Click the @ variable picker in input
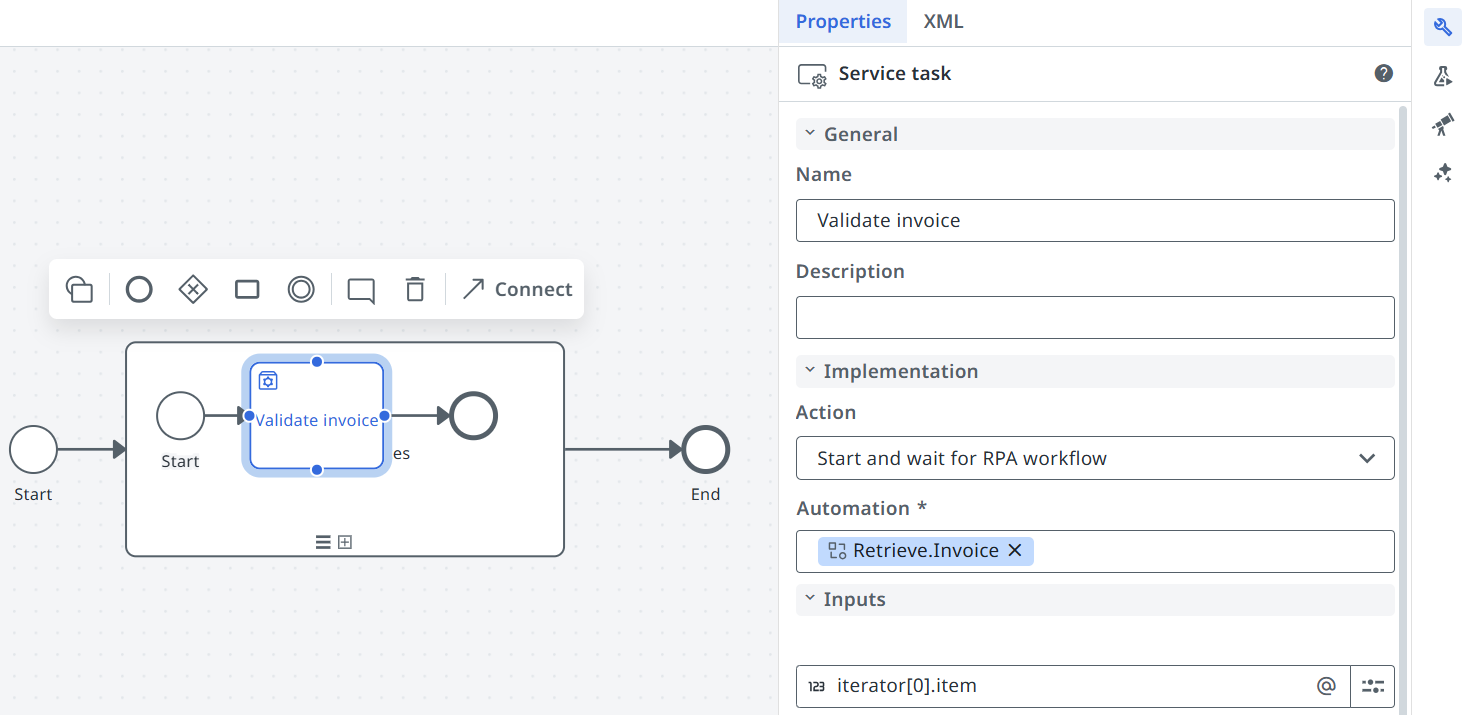Image resolution: width=1466 pixels, height=715 pixels. [1326, 686]
